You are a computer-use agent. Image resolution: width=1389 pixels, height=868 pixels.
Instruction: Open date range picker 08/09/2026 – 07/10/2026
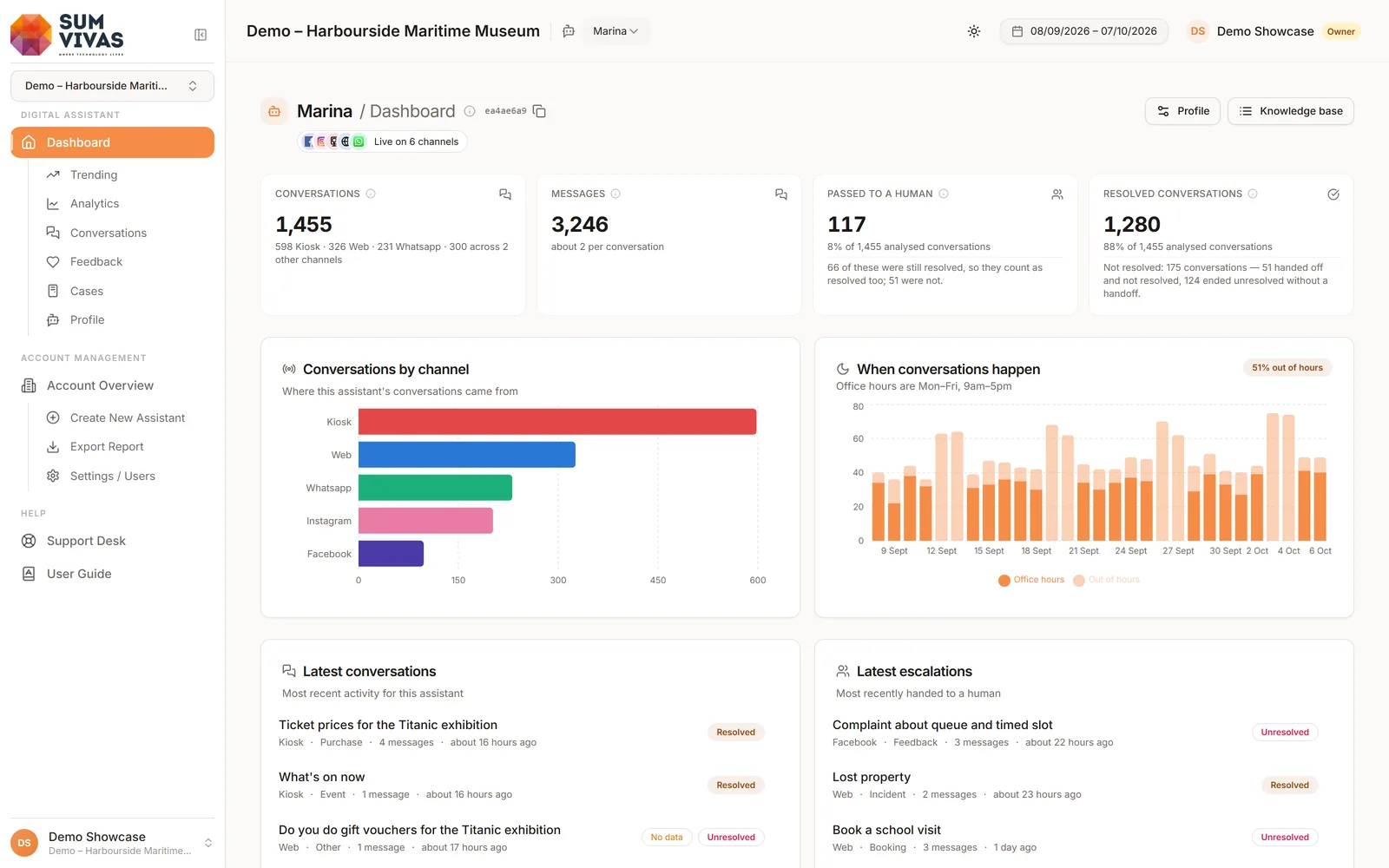[1084, 31]
